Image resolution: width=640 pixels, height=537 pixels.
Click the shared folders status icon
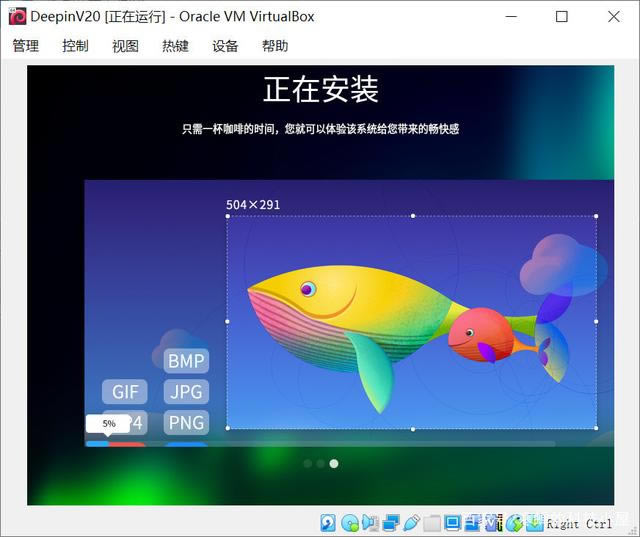[432, 524]
